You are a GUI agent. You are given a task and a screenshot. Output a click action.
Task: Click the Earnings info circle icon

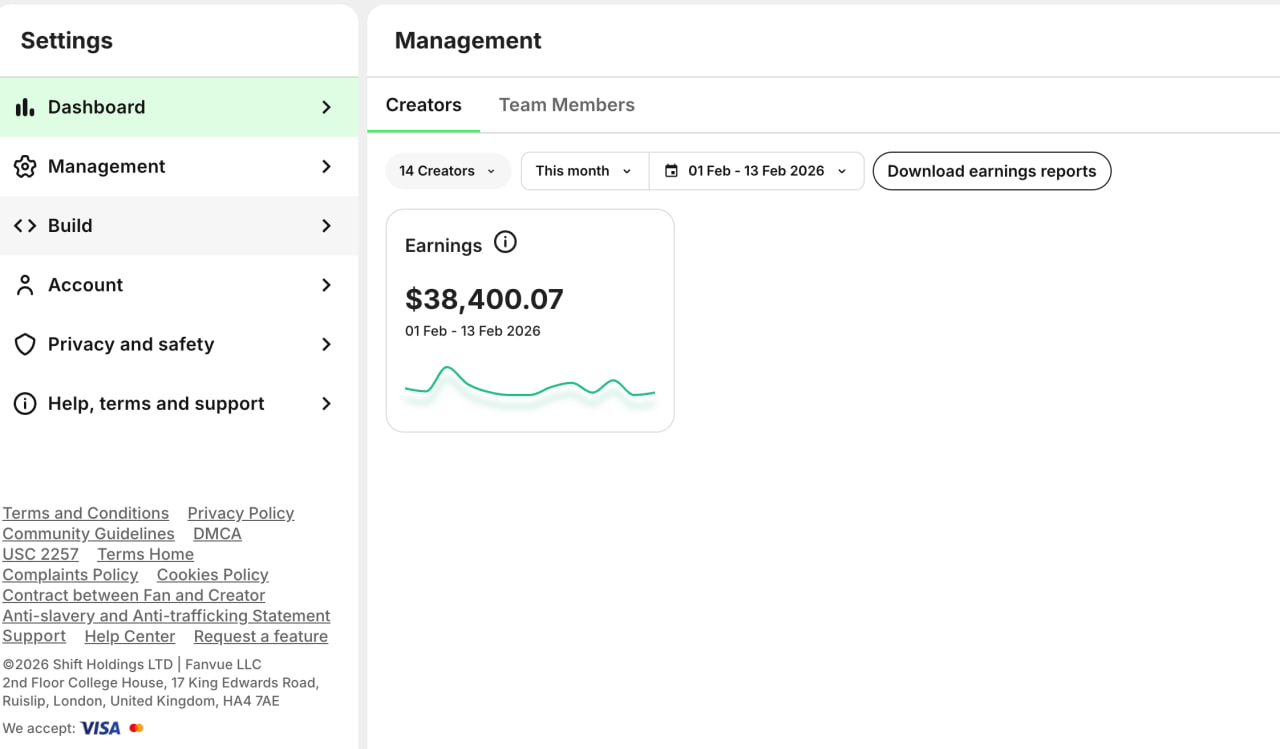[506, 242]
